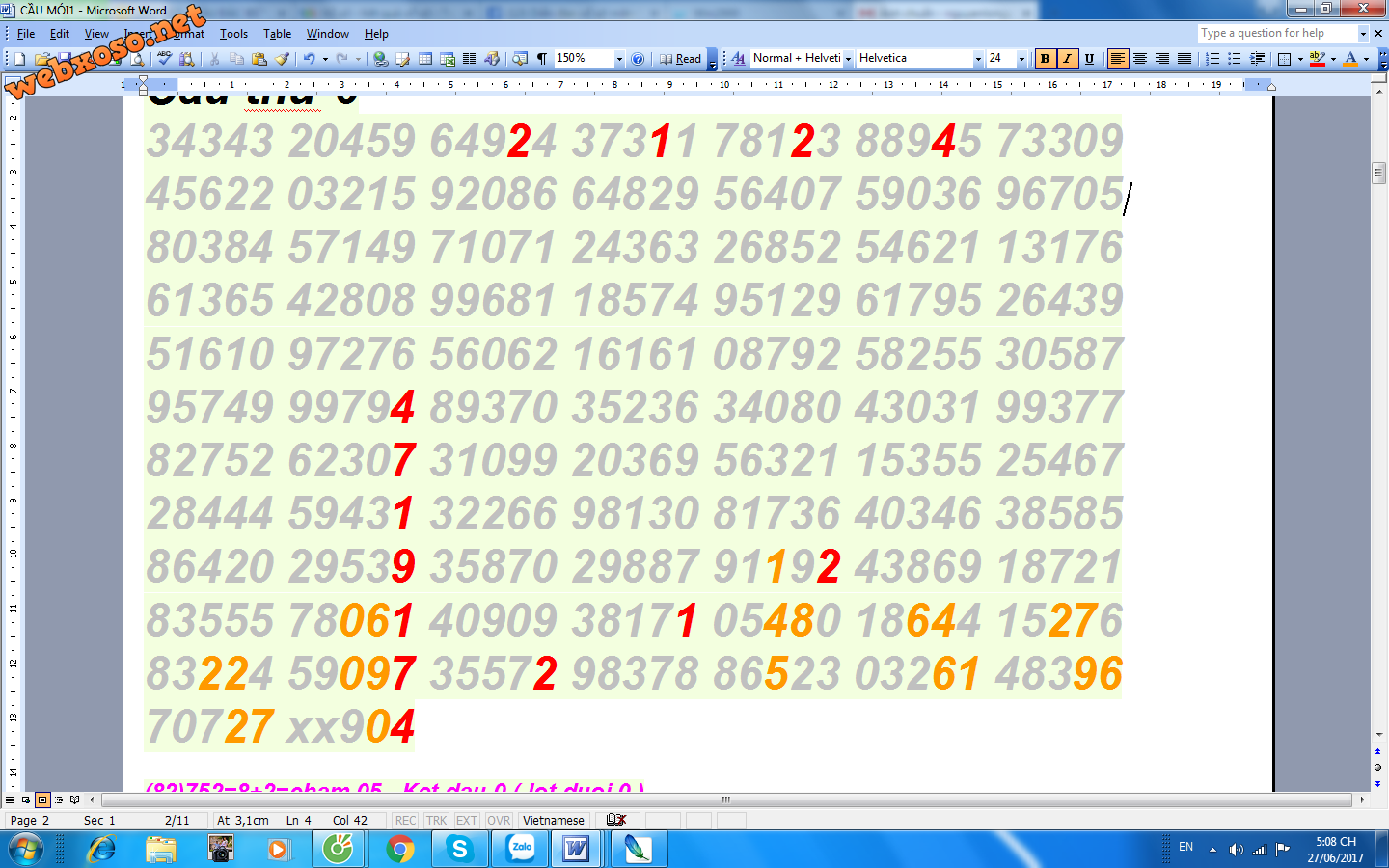1389x868 pixels.
Task: Click the Cut scissors icon
Action: [x=214, y=59]
